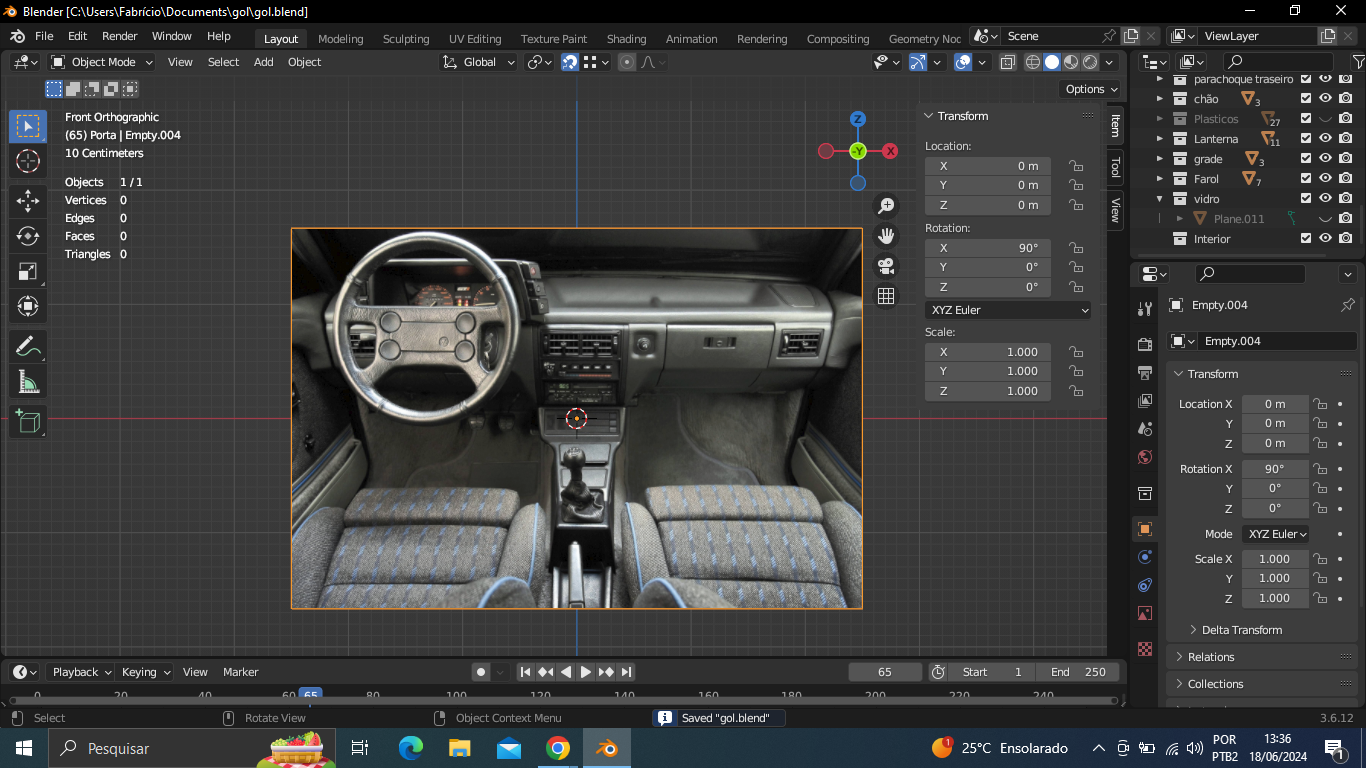The height and width of the screenshot is (768, 1366).
Task: Switch to orthographic/perspective grid icon
Action: click(x=885, y=296)
